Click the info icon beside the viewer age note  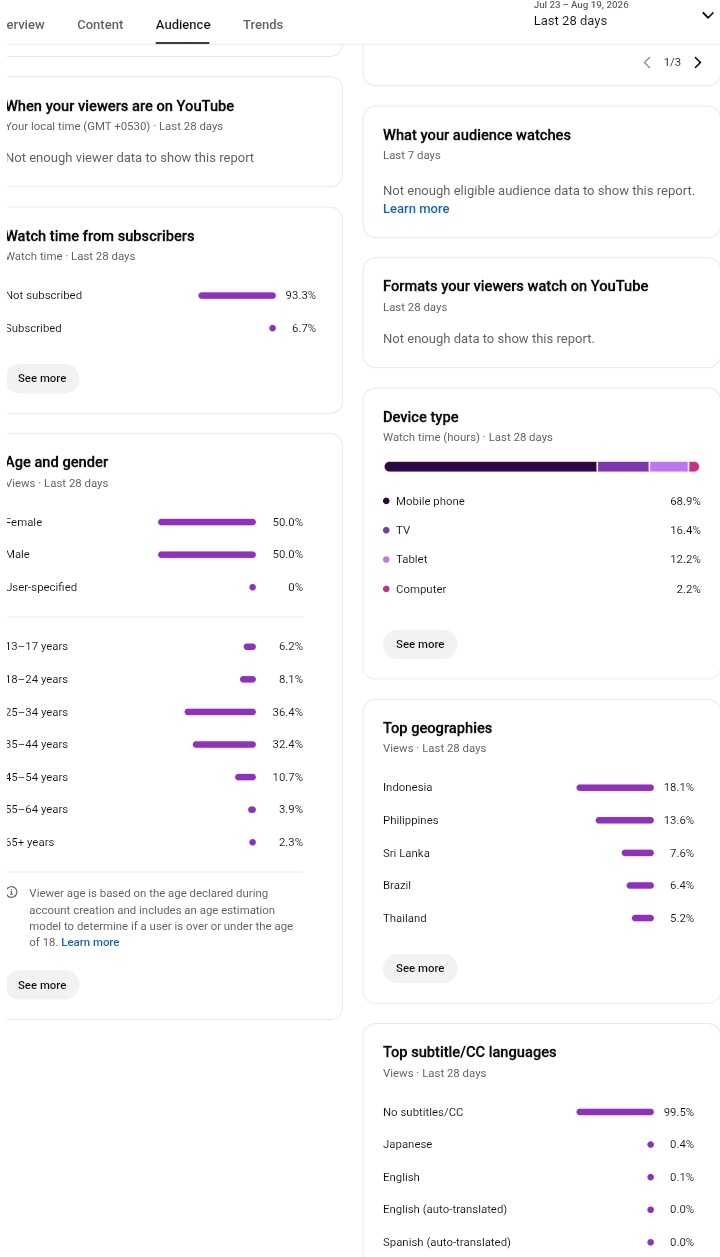12,892
